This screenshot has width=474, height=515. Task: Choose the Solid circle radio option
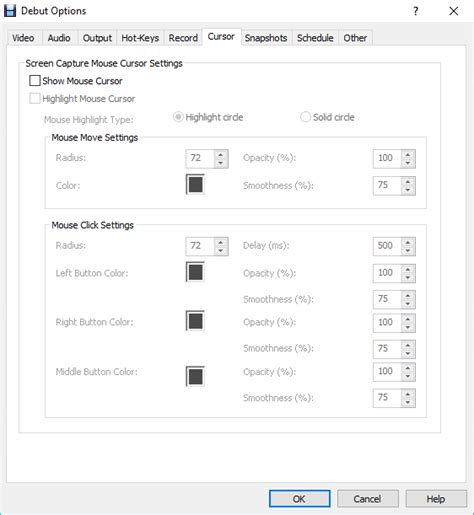[305, 117]
